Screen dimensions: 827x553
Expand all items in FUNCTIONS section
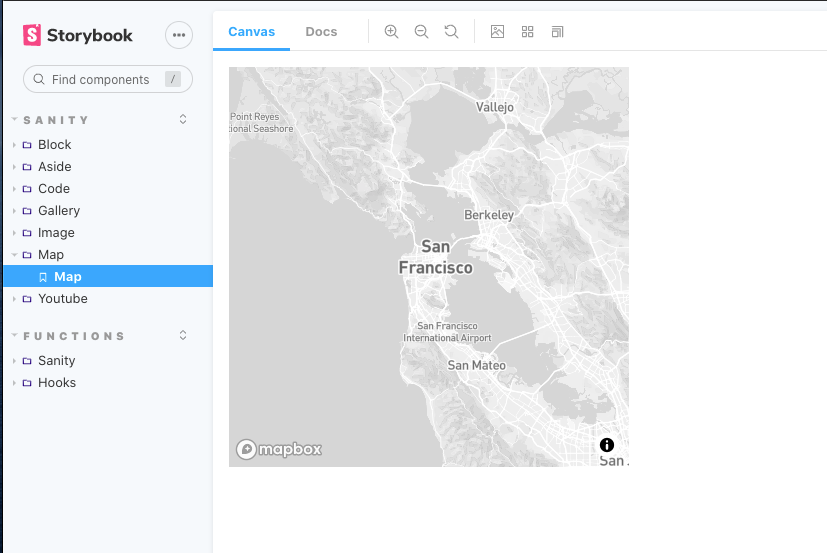(x=182, y=336)
